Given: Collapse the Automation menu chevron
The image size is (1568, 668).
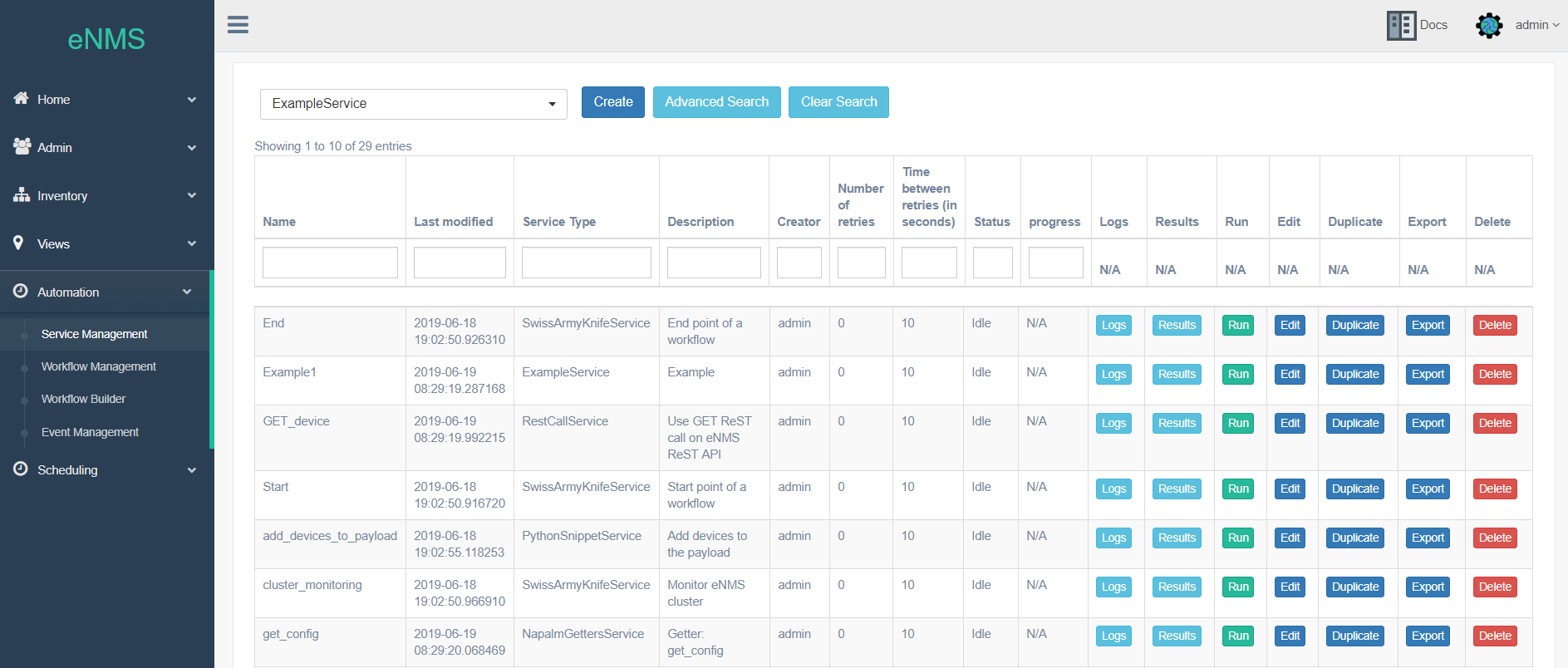Looking at the screenshot, I should coord(187,292).
